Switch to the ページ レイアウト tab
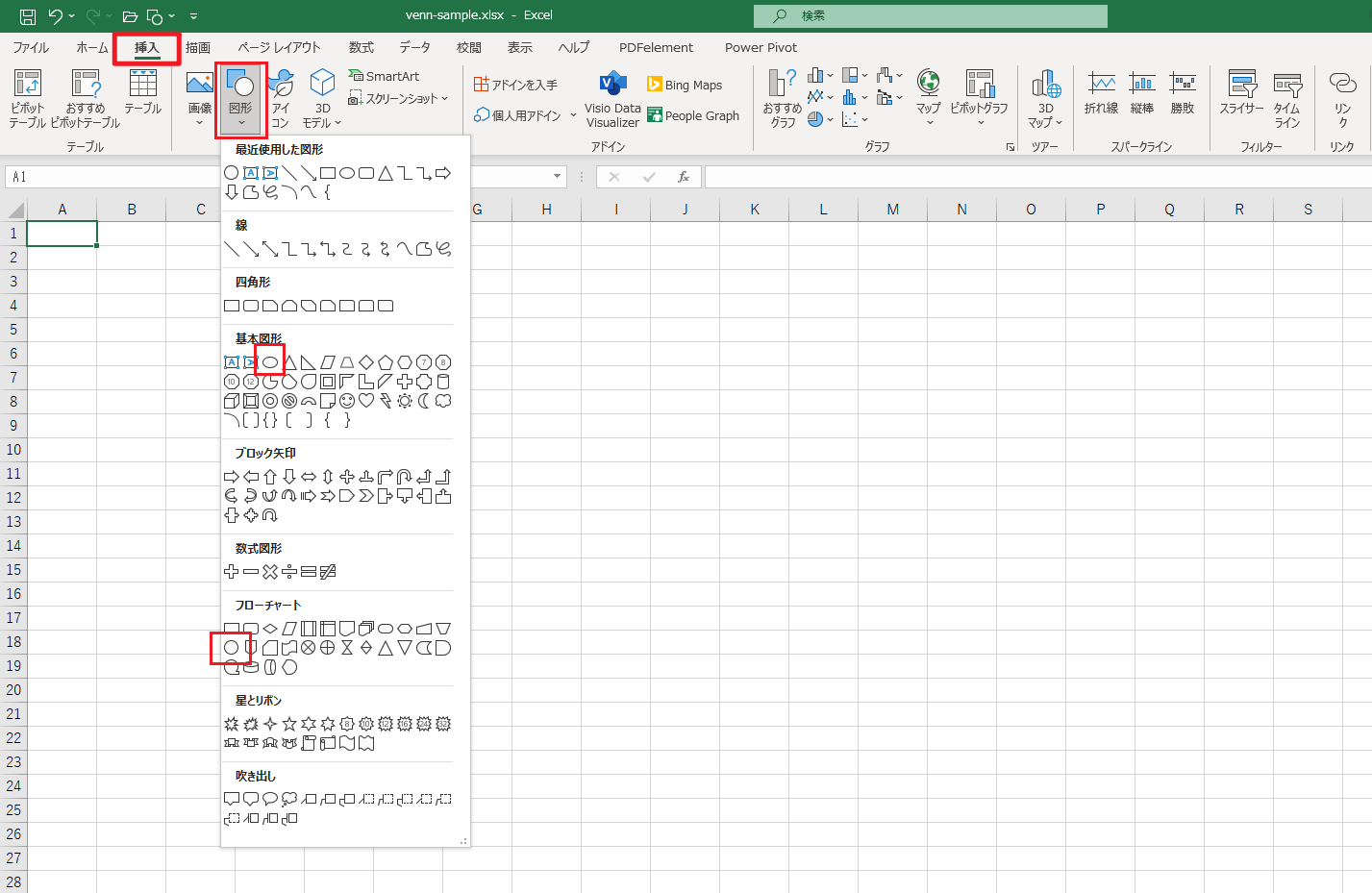 (x=279, y=47)
